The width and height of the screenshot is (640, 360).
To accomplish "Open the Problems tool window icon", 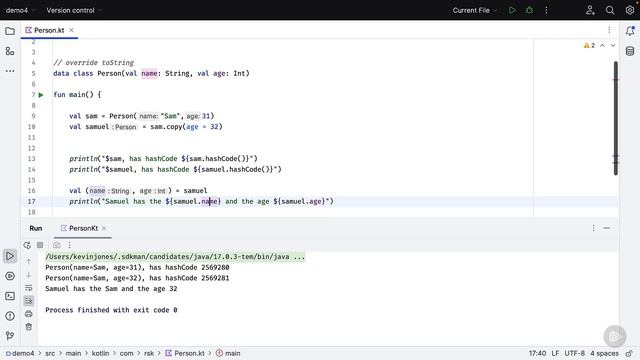I will click(x=10, y=316).
